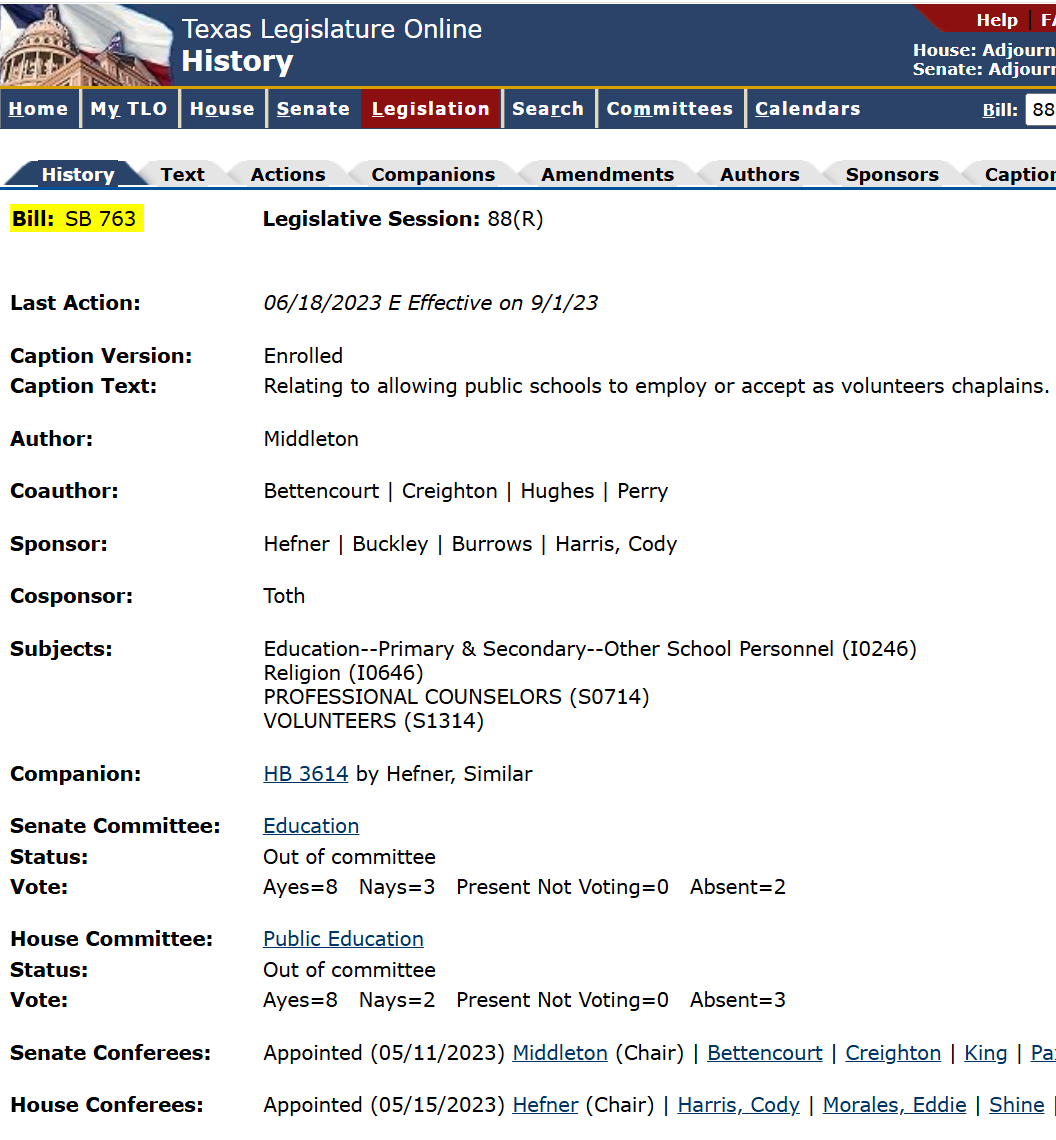Click House conferee Hefner link

[x=545, y=1105]
